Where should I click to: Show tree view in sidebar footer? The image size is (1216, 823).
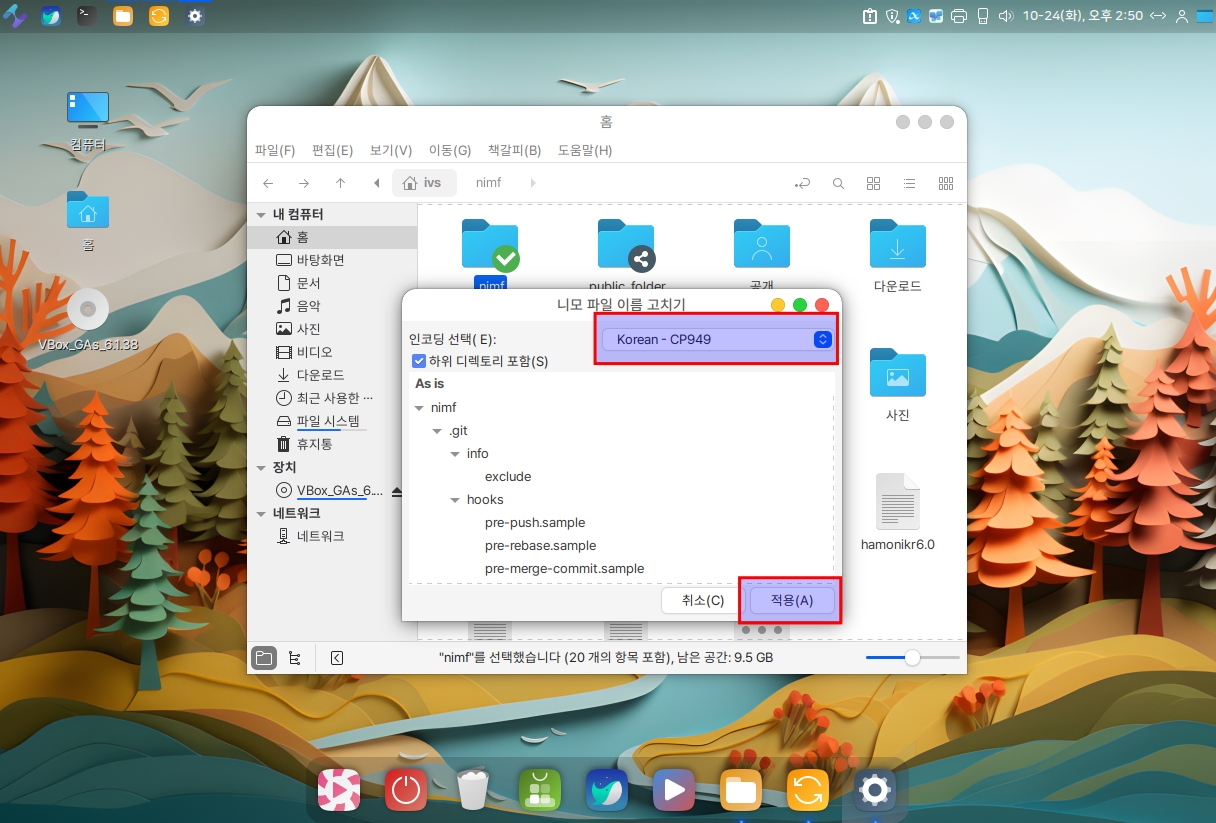294,658
